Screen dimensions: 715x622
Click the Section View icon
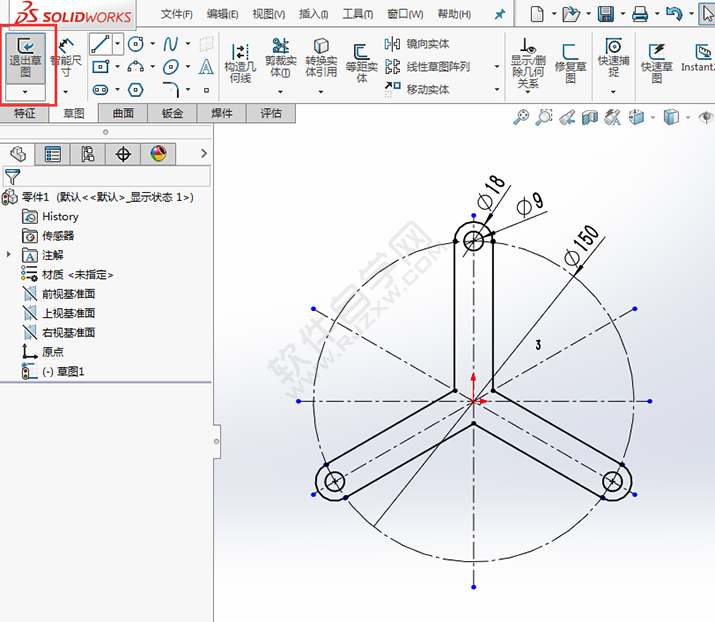coord(590,118)
